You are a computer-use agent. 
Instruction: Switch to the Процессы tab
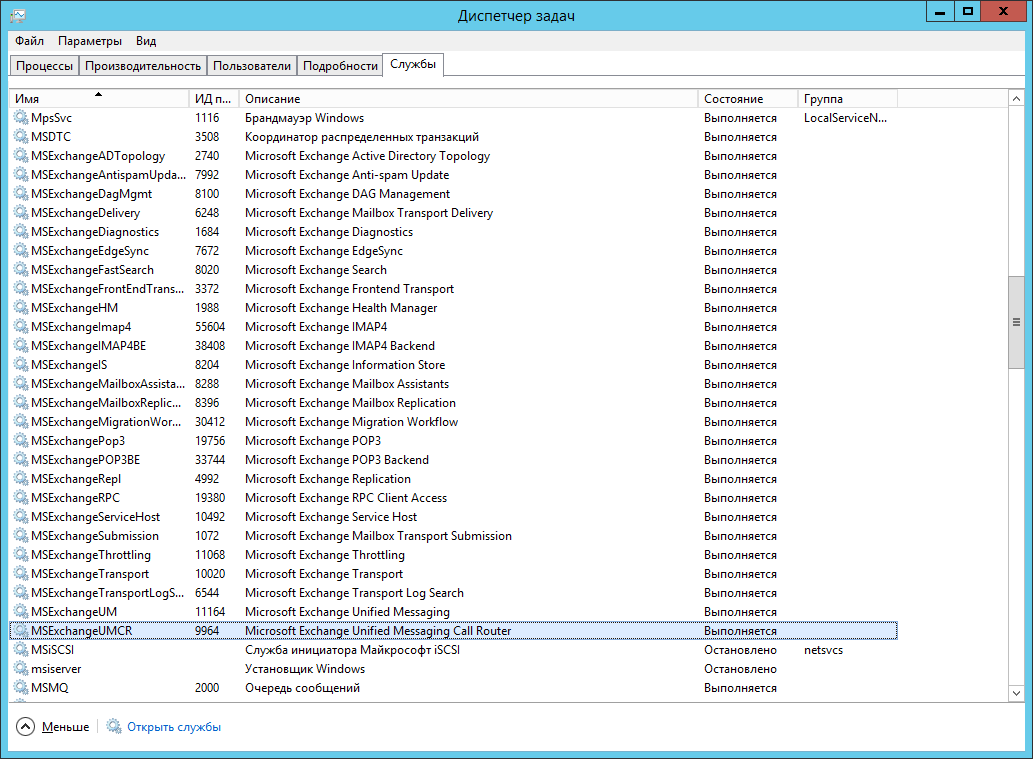coord(45,66)
